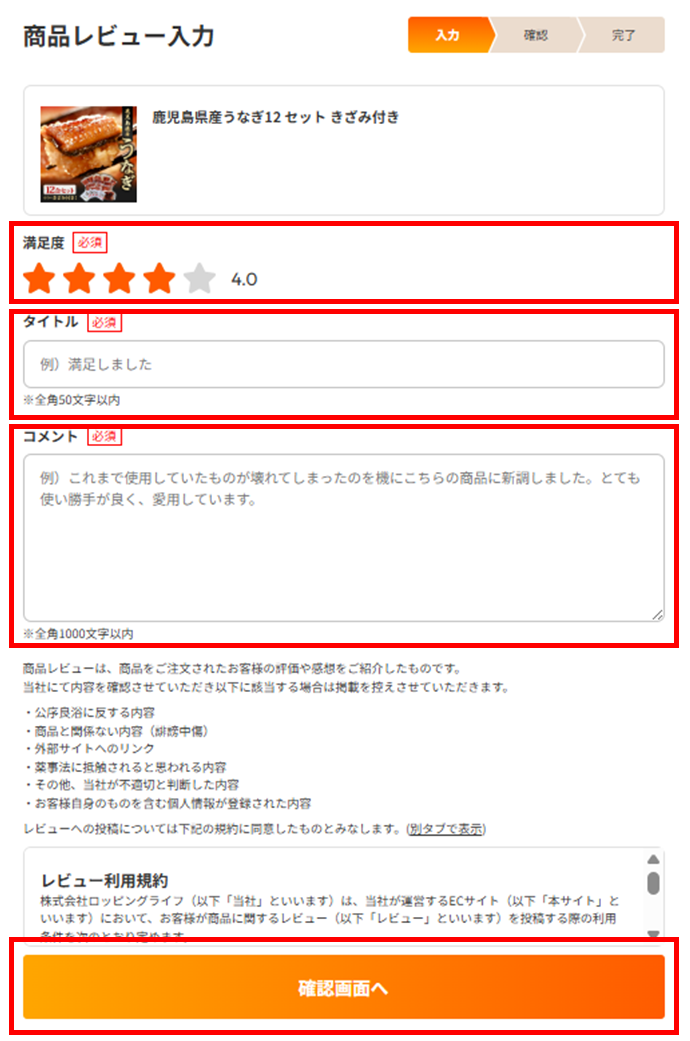690x1041 pixels.
Task: Click the up arrow of terms scrollbar
Action: point(653,859)
